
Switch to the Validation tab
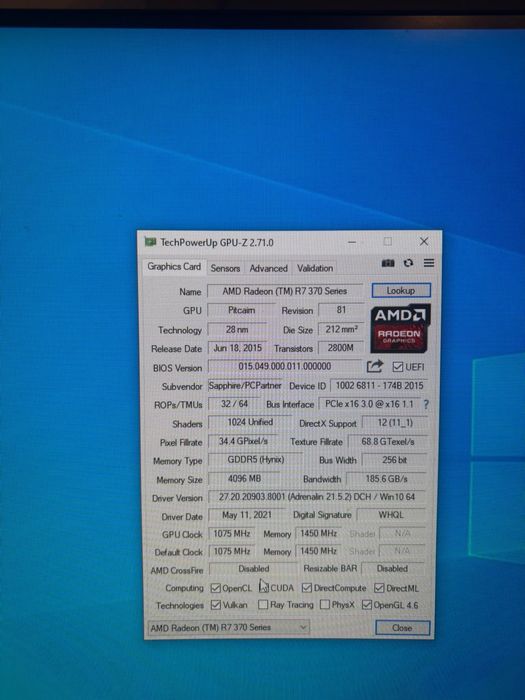click(315, 268)
